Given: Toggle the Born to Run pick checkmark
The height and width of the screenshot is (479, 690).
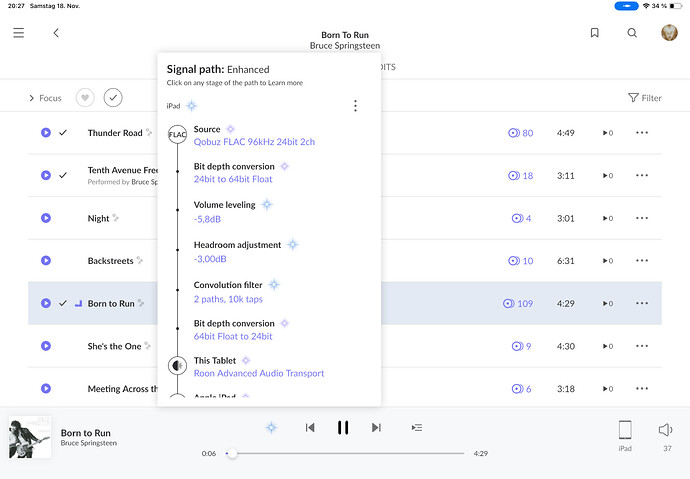Looking at the screenshot, I should (x=63, y=303).
